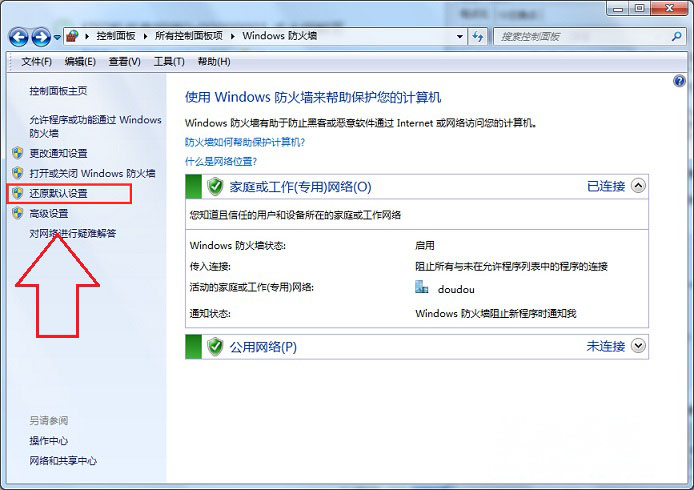Open 打开或关闭 Windows 防火墙

93,173
